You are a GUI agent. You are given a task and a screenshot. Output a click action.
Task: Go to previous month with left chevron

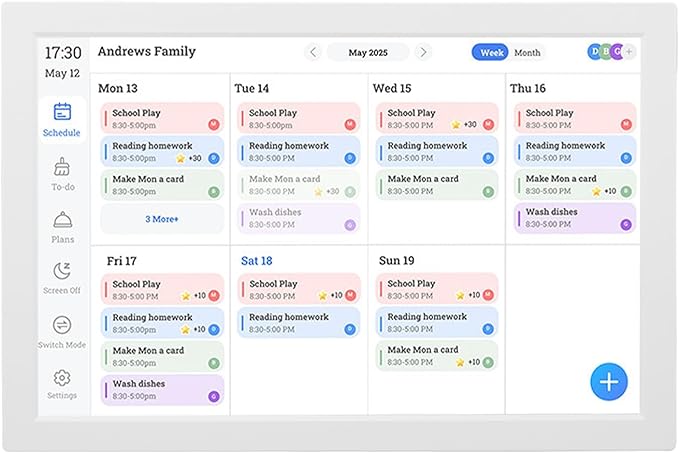(x=313, y=52)
